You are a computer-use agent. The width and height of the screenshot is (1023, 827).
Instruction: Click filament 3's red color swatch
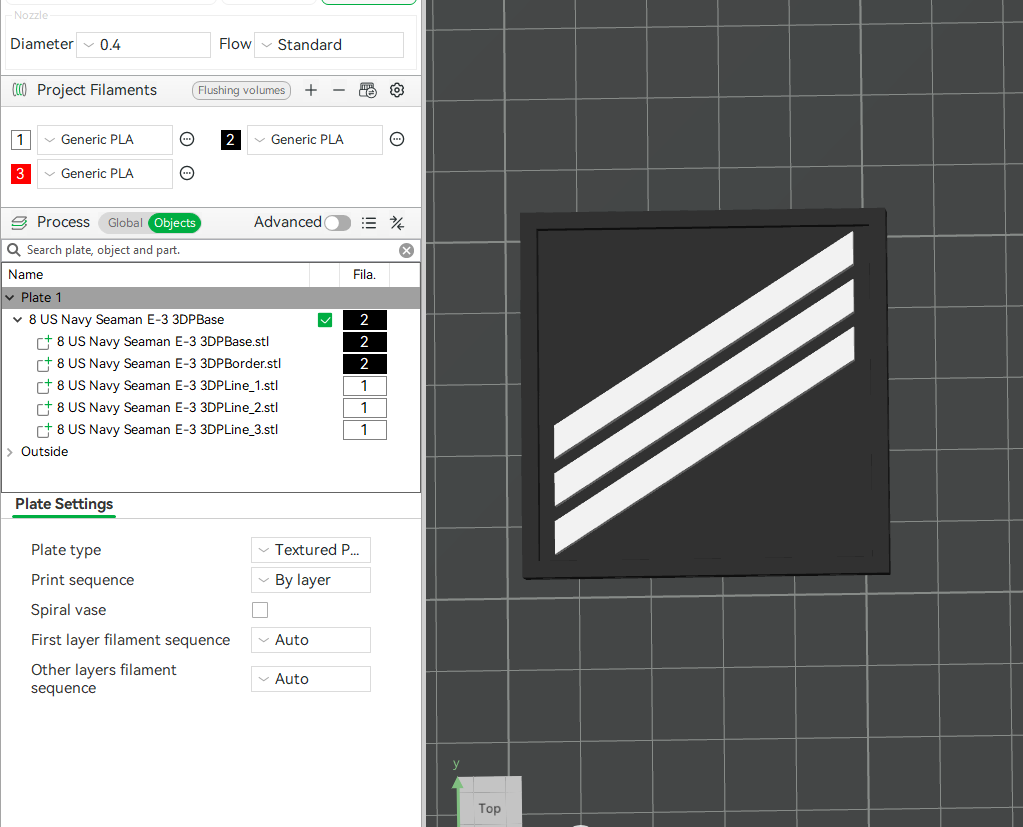(x=20, y=173)
